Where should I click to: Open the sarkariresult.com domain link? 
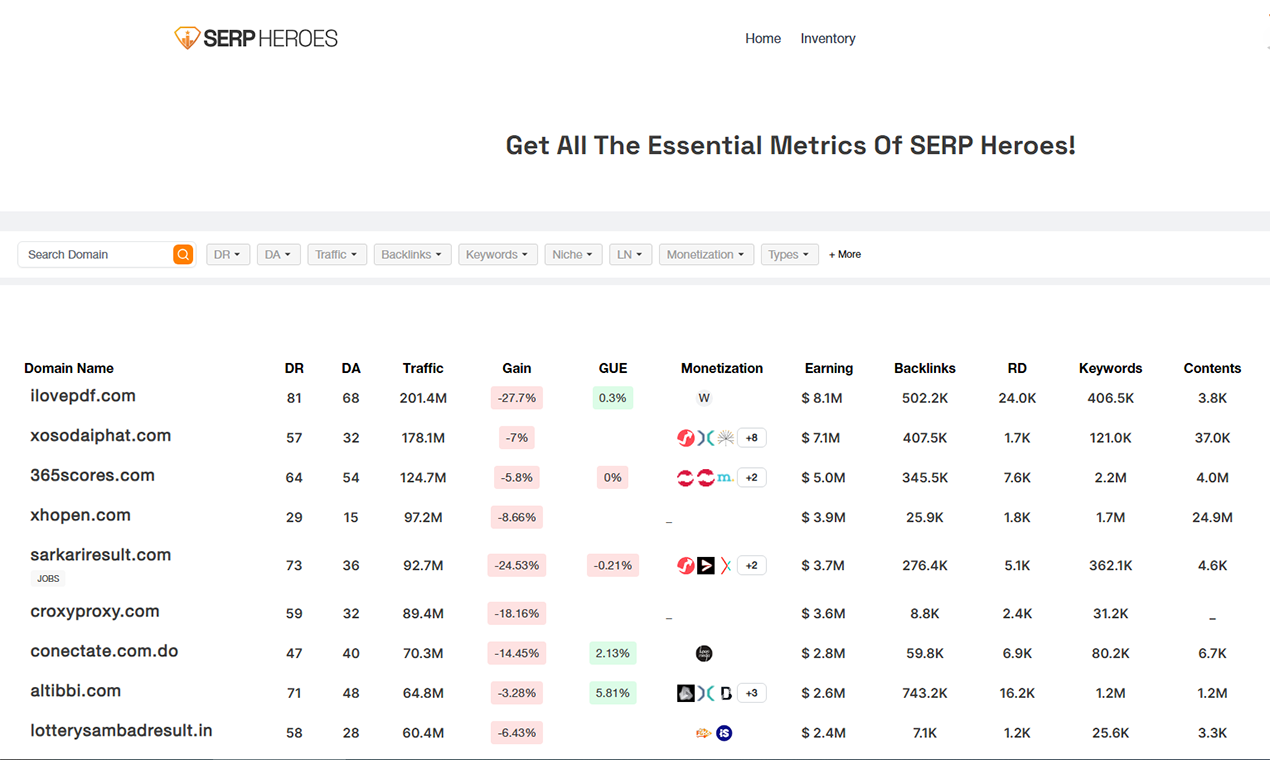point(101,555)
